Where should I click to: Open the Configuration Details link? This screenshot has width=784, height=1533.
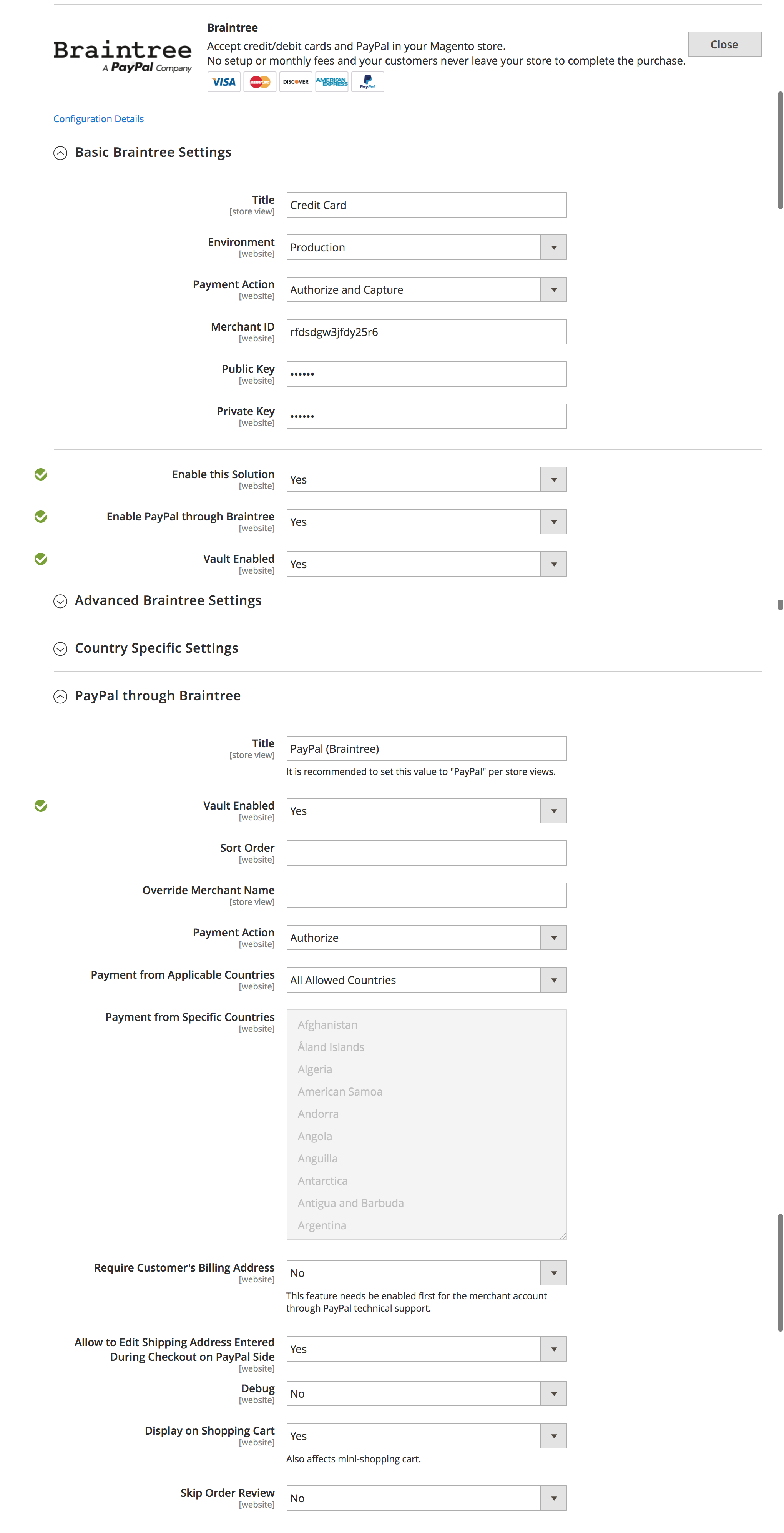point(98,118)
